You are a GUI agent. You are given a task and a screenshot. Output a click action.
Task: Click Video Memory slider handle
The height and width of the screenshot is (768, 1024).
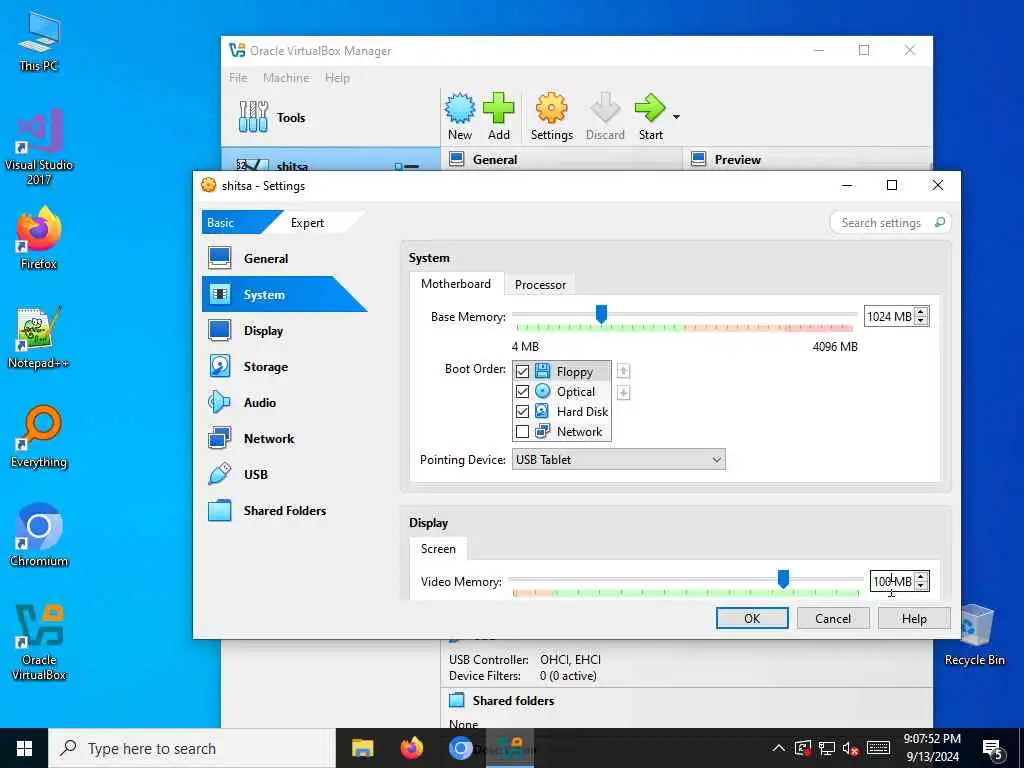(x=783, y=579)
